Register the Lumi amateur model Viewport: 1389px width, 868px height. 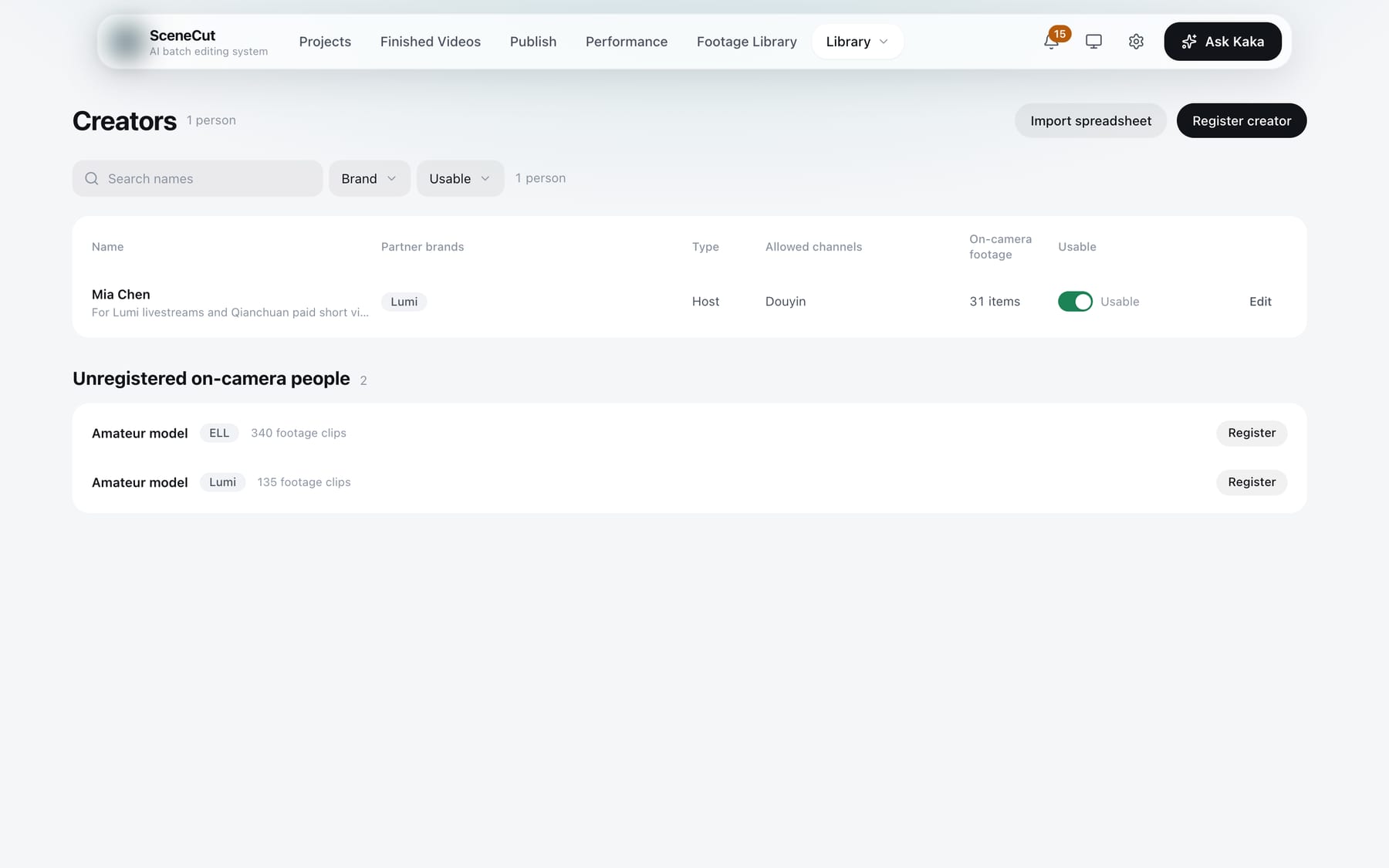1252,482
